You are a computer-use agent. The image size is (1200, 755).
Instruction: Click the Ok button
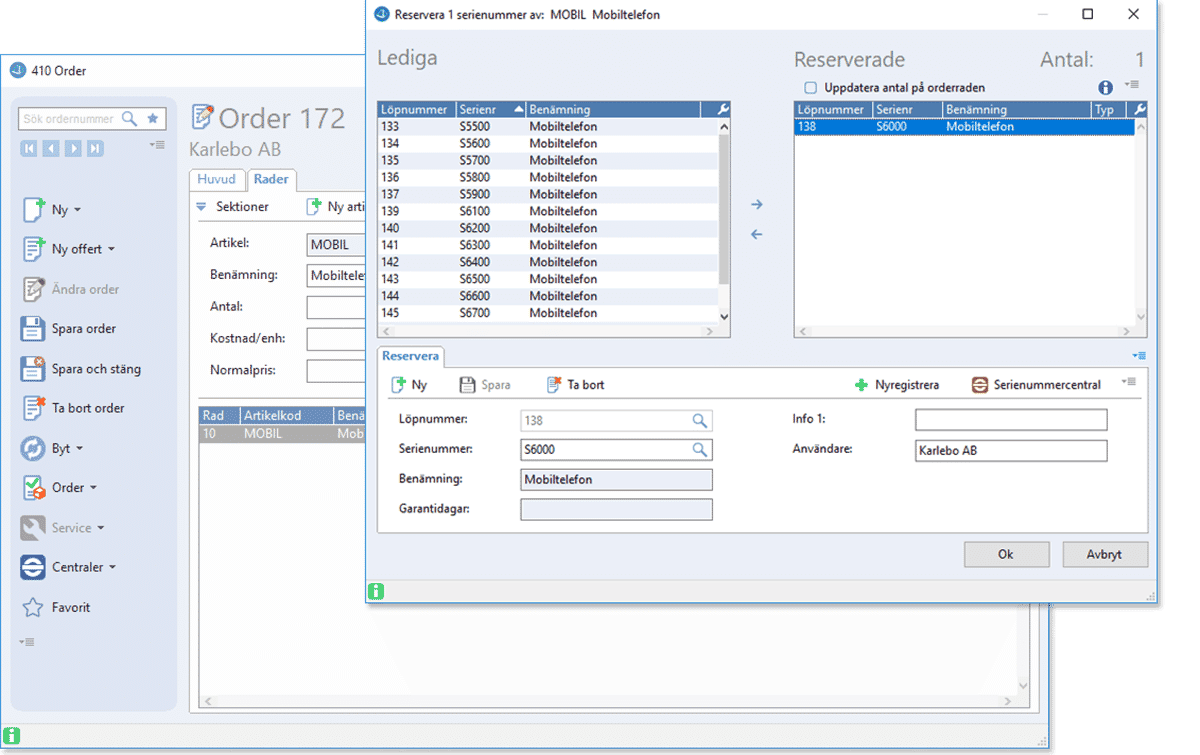tap(1006, 554)
